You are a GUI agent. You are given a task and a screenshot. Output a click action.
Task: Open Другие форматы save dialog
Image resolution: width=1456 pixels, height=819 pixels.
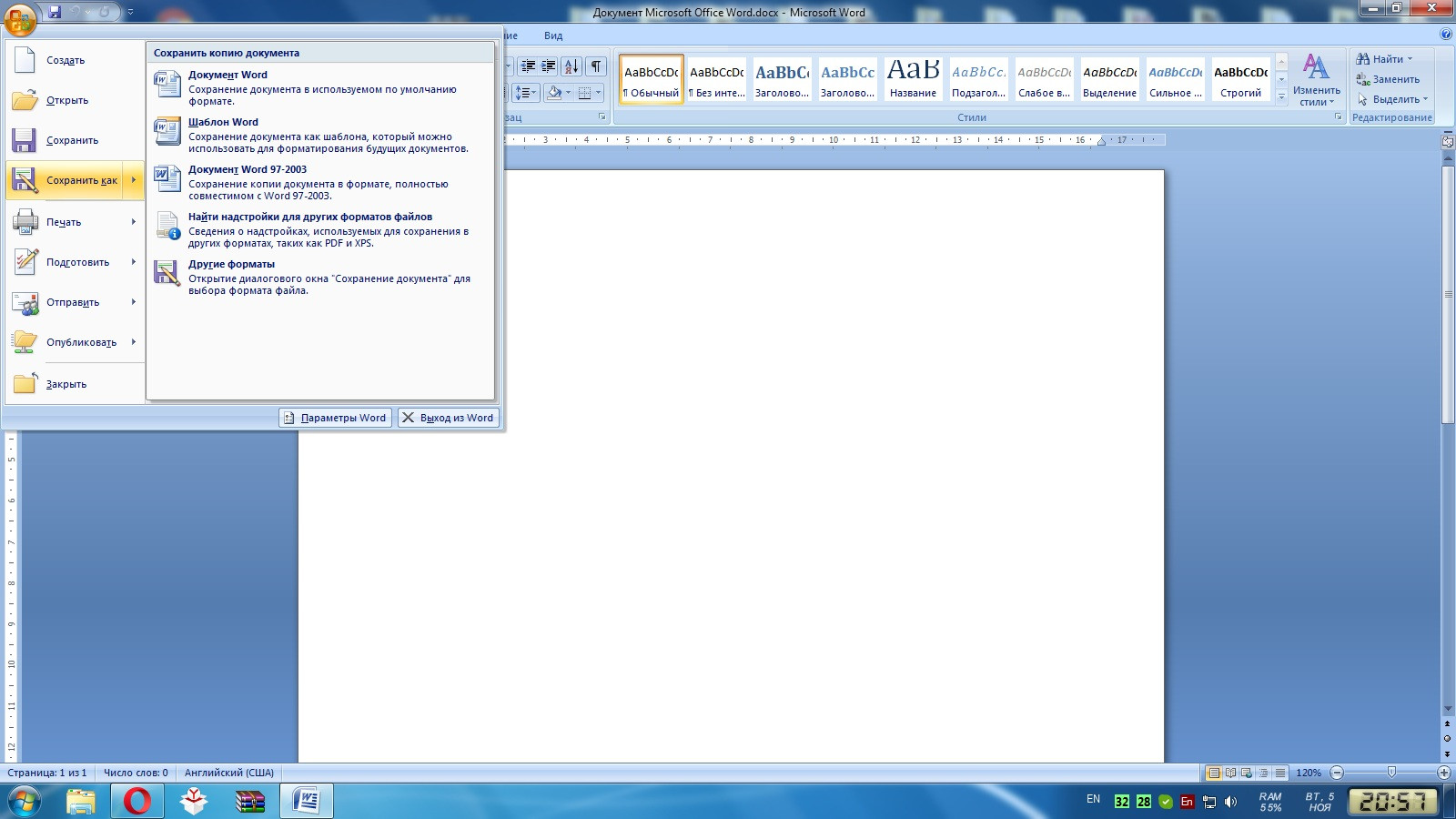pos(320,277)
